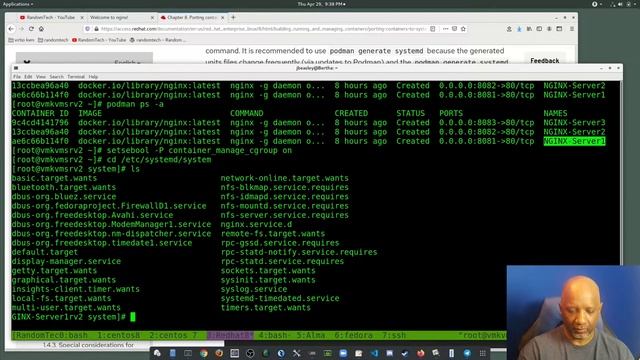Image resolution: width=640 pixels, height=360 pixels.
Task: Reload the page in Firefox
Action: pos(31,29)
